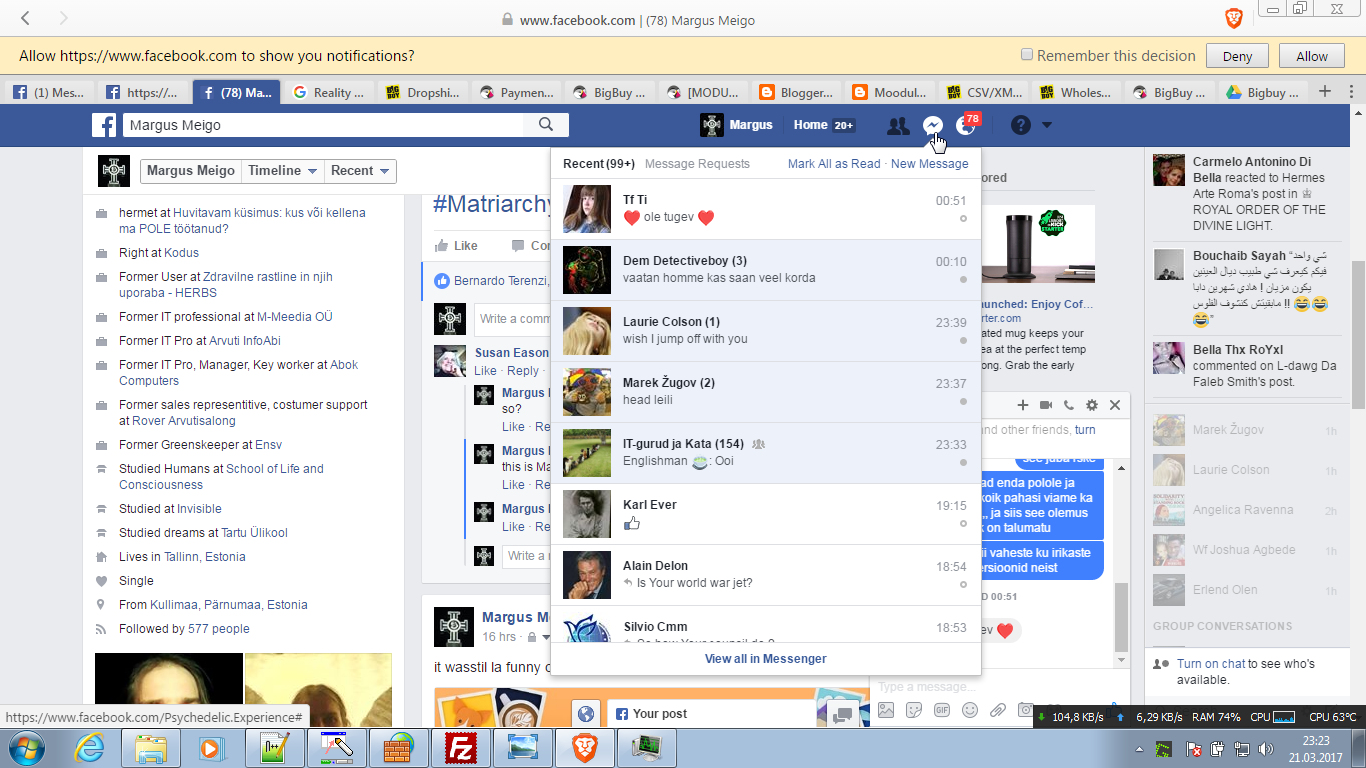This screenshot has height=768, width=1366.
Task: Toggle read status dot for Tf Ti message
Action: (x=963, y=218)
